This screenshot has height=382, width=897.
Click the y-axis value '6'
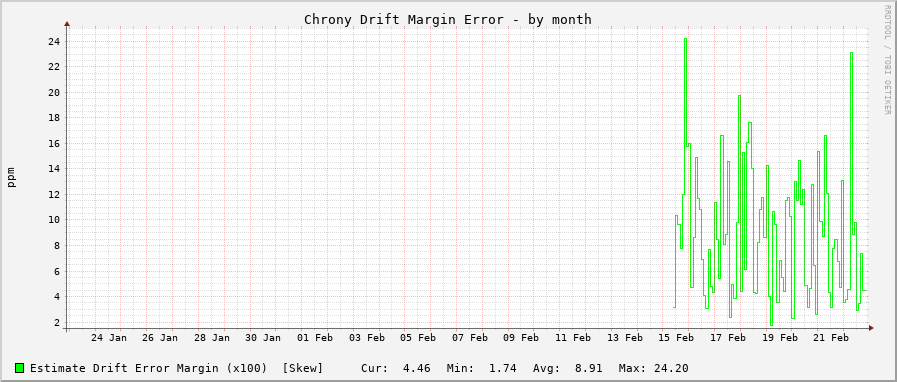(x=57, y=271)
